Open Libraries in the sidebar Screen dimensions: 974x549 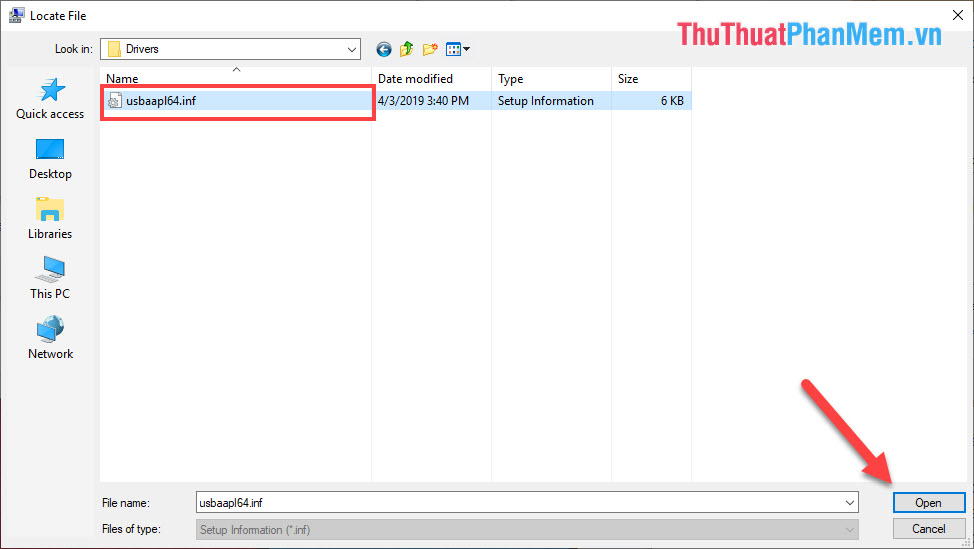coord(50,219)
